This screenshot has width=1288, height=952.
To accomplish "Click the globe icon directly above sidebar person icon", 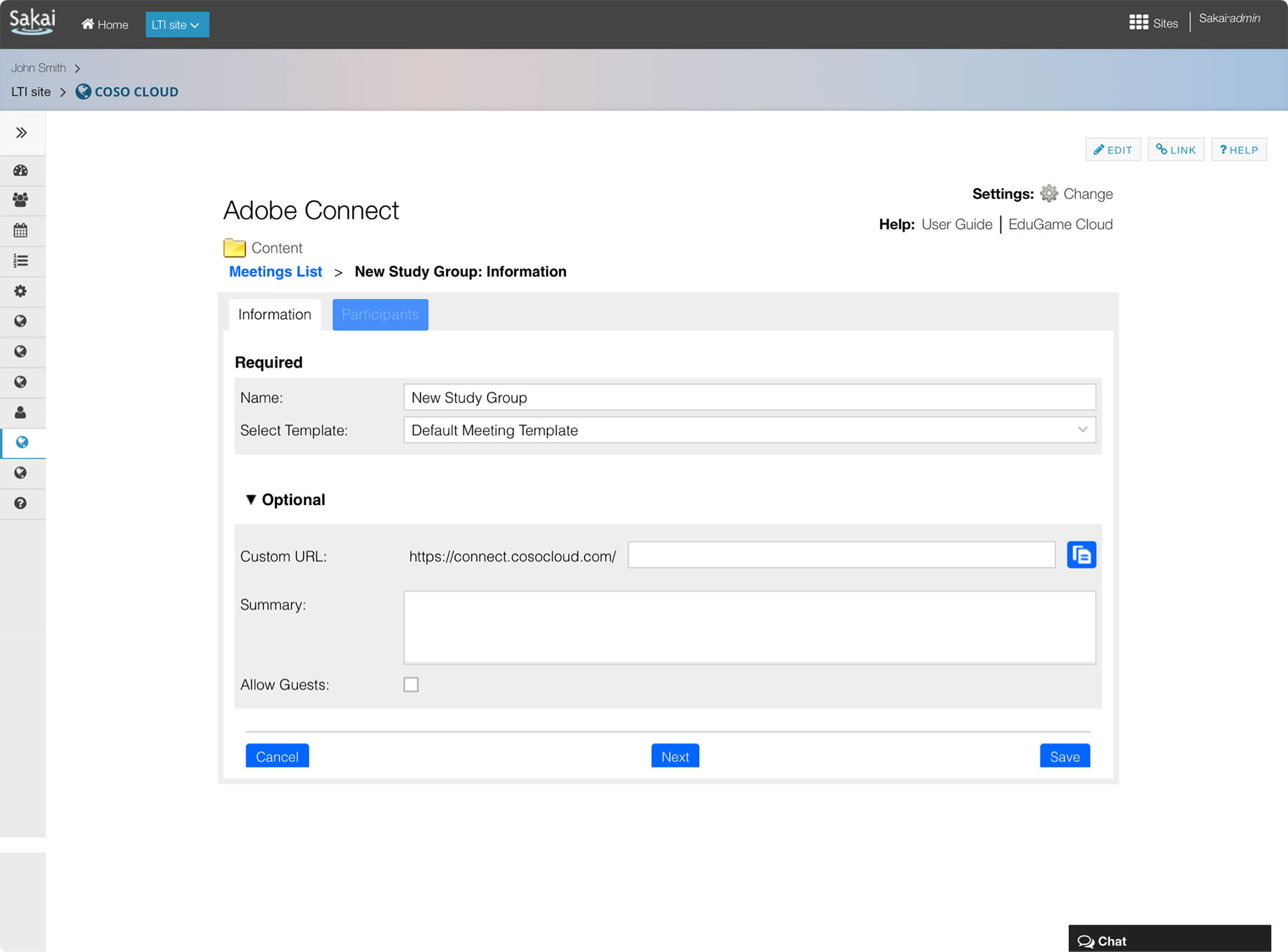I will tap(21, 382).
